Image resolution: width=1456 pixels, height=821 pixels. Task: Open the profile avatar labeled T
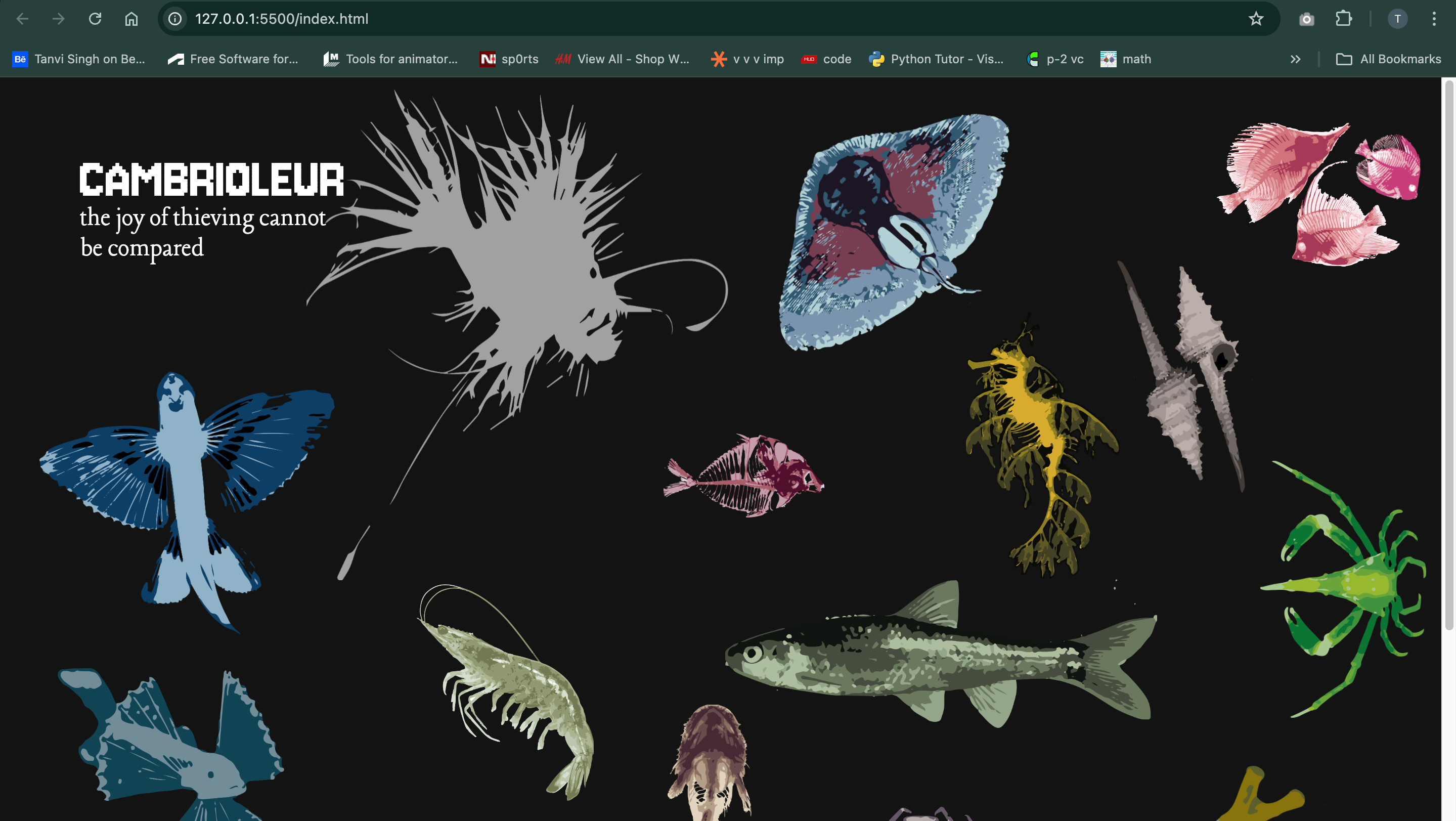pos(1397,19)
